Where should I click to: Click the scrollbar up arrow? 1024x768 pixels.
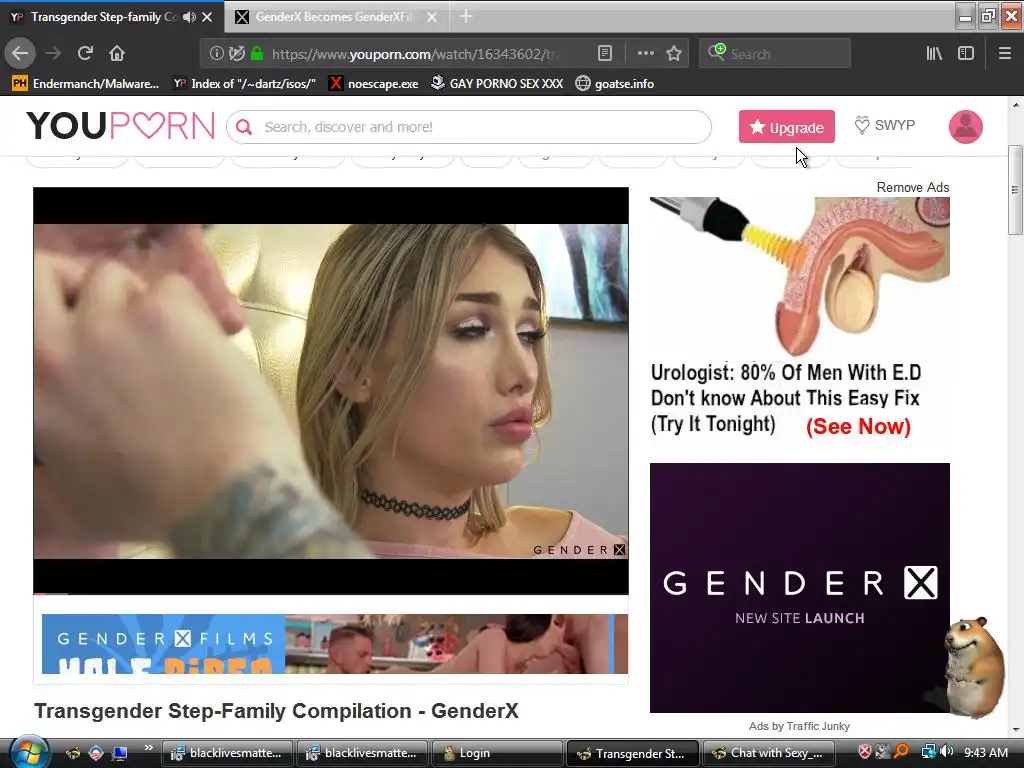coord(1016,104)
